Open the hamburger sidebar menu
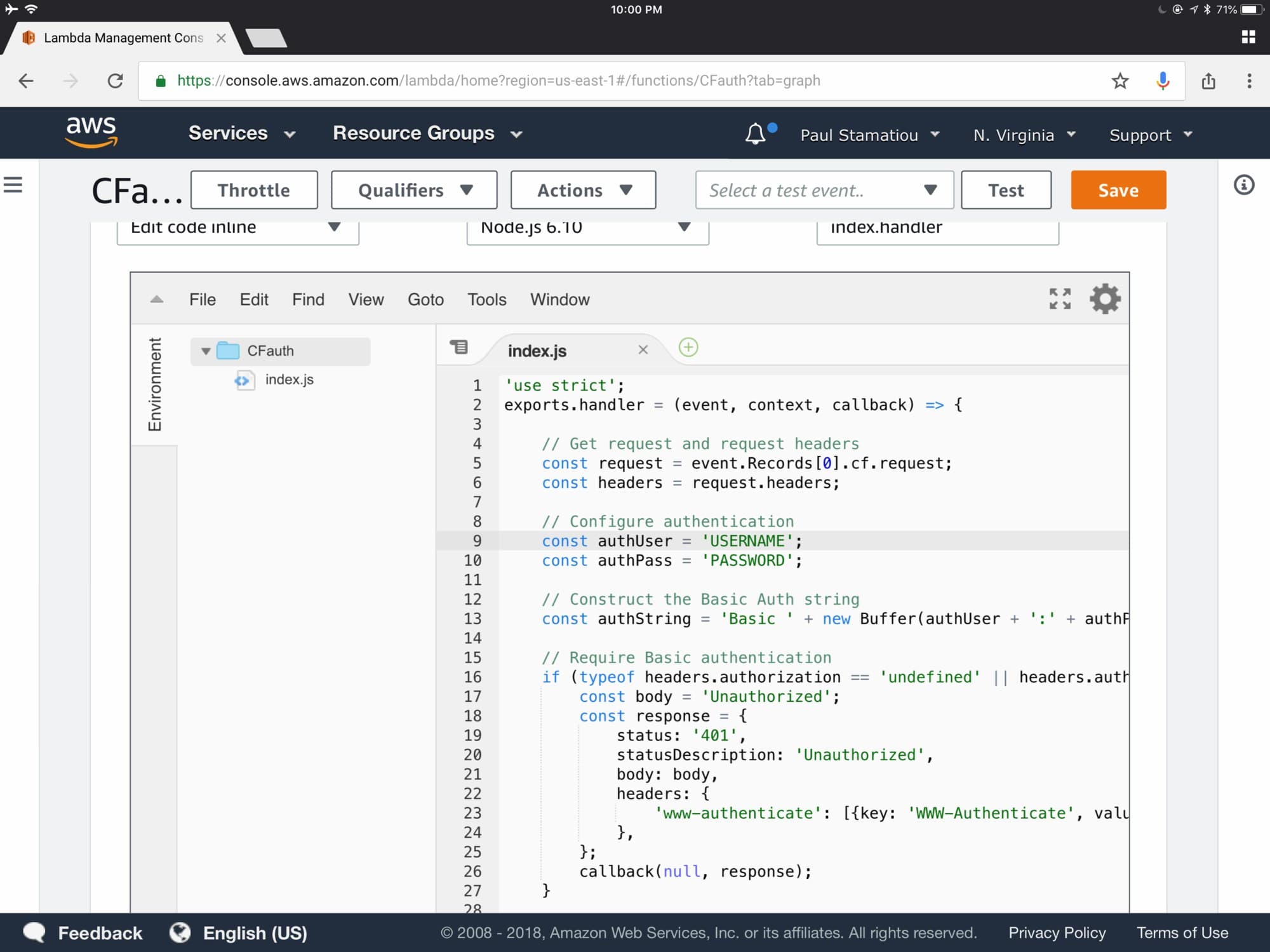The height and width of the screenshot is (952, 1270). (13, 185)
